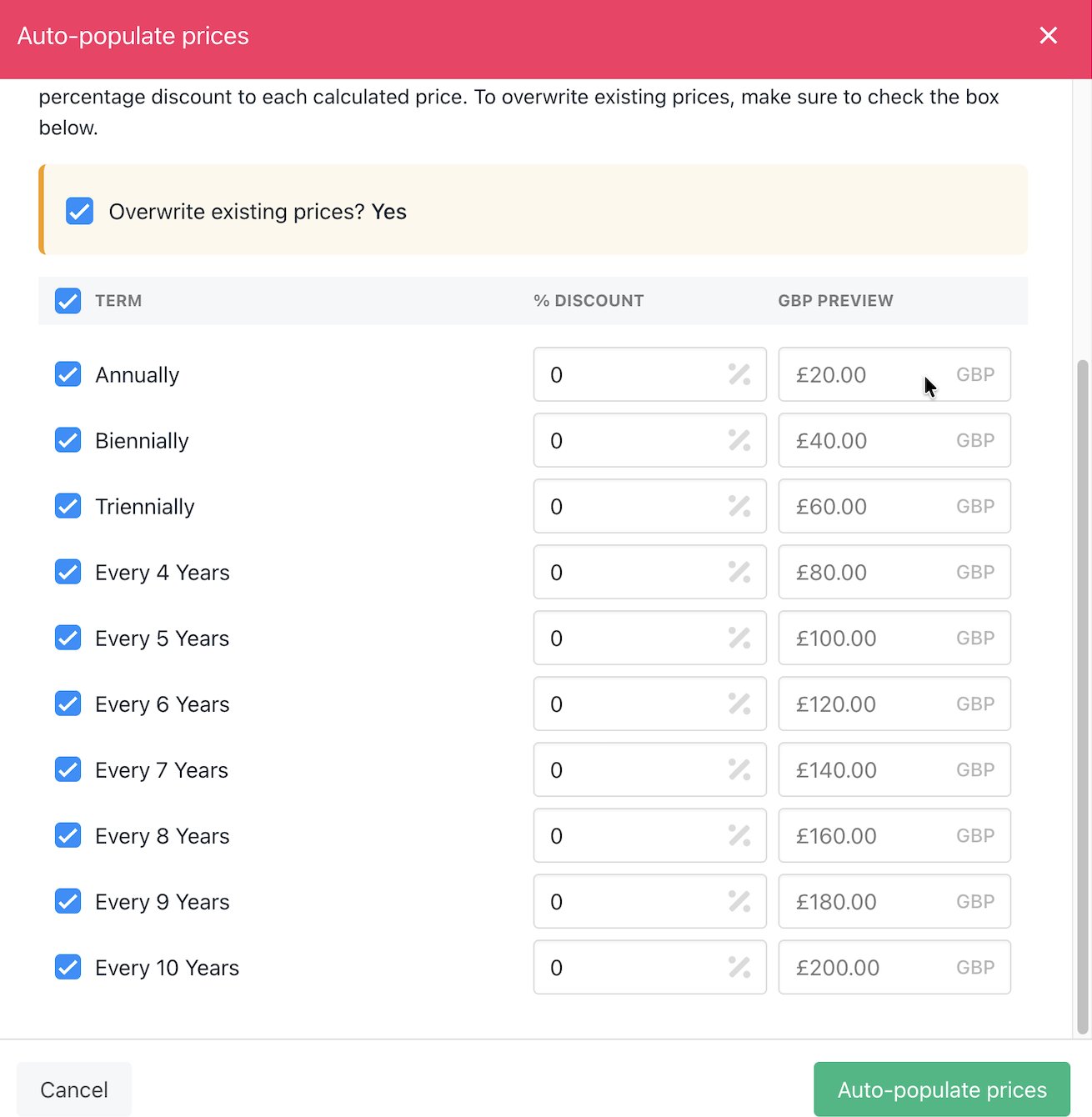Focus the Every 6 Years discount field
The height and width of the screenshot is (1117, 1092).
click(x=650, y=704)
